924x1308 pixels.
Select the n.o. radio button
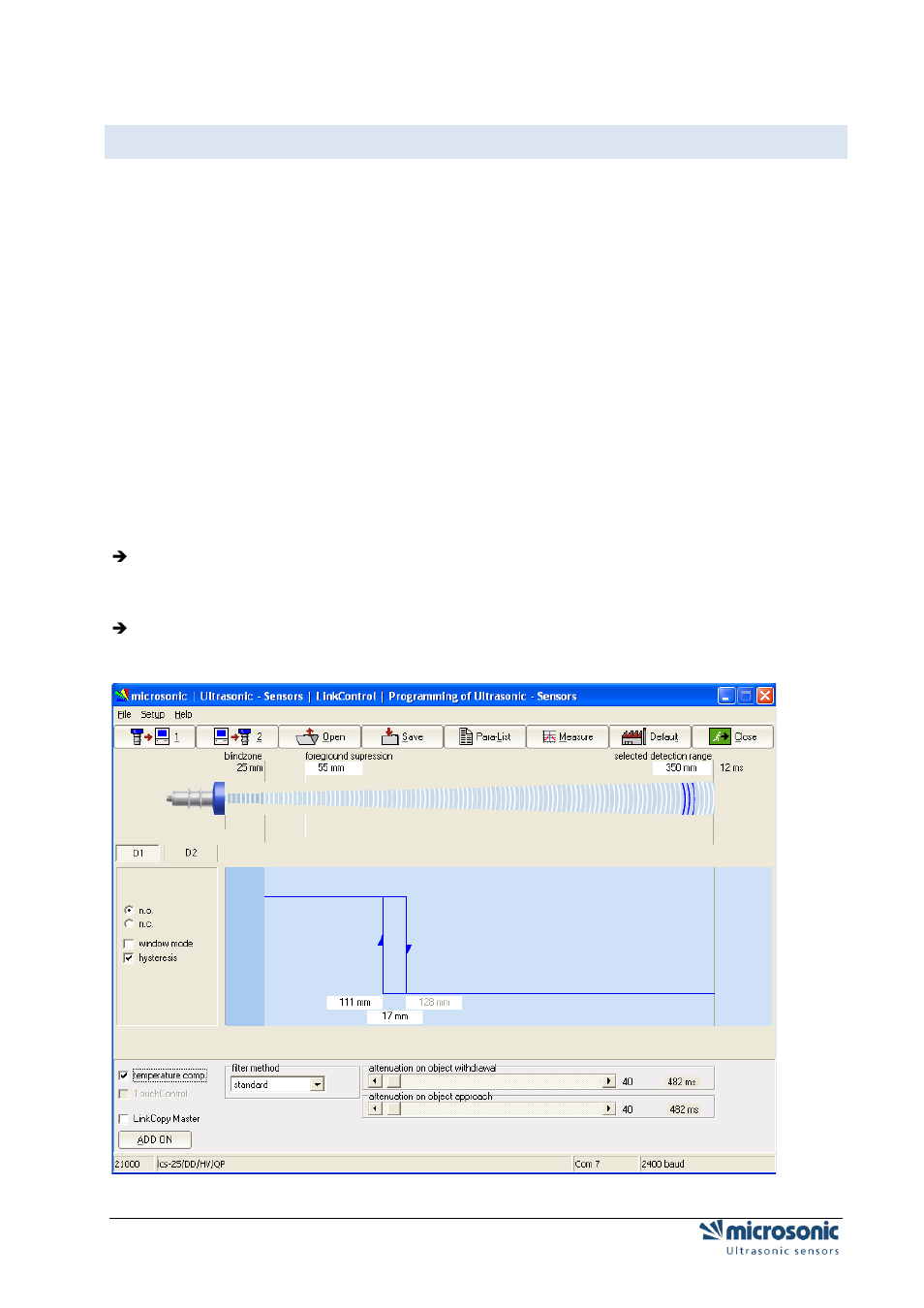129,910
